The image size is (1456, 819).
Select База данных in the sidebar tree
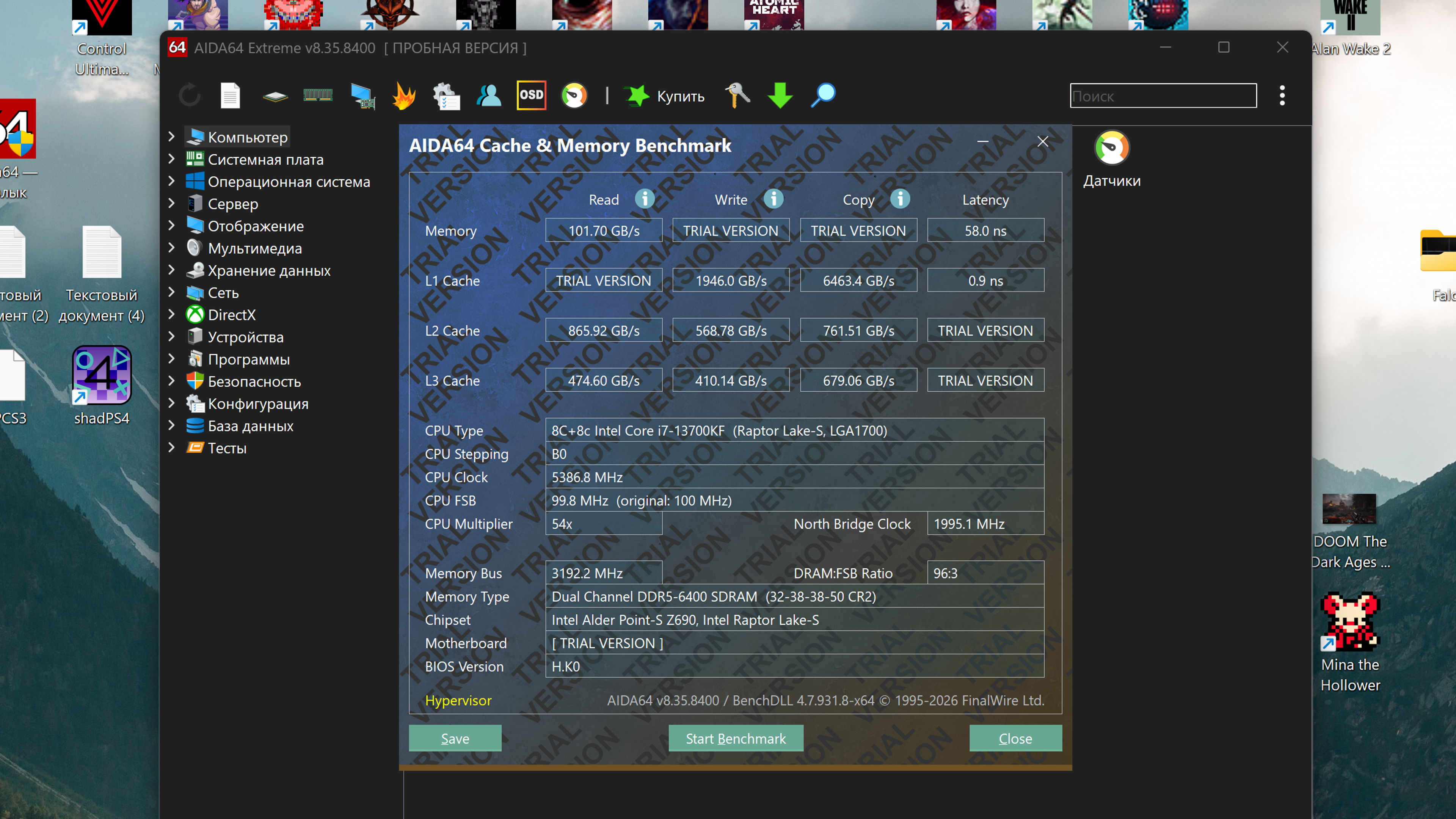pos(250,425)
